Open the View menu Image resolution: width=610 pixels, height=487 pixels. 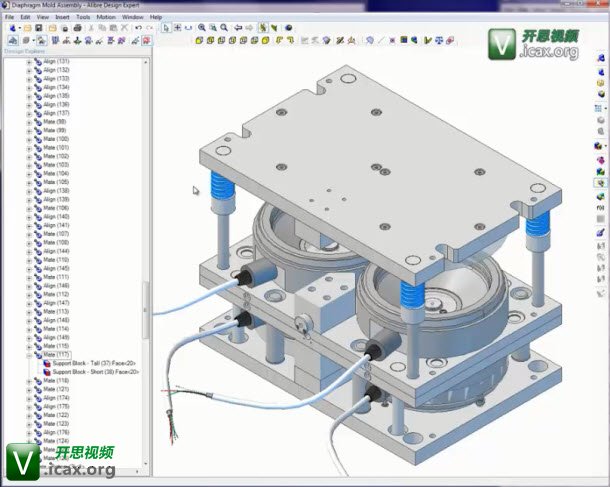coord(43,17)
